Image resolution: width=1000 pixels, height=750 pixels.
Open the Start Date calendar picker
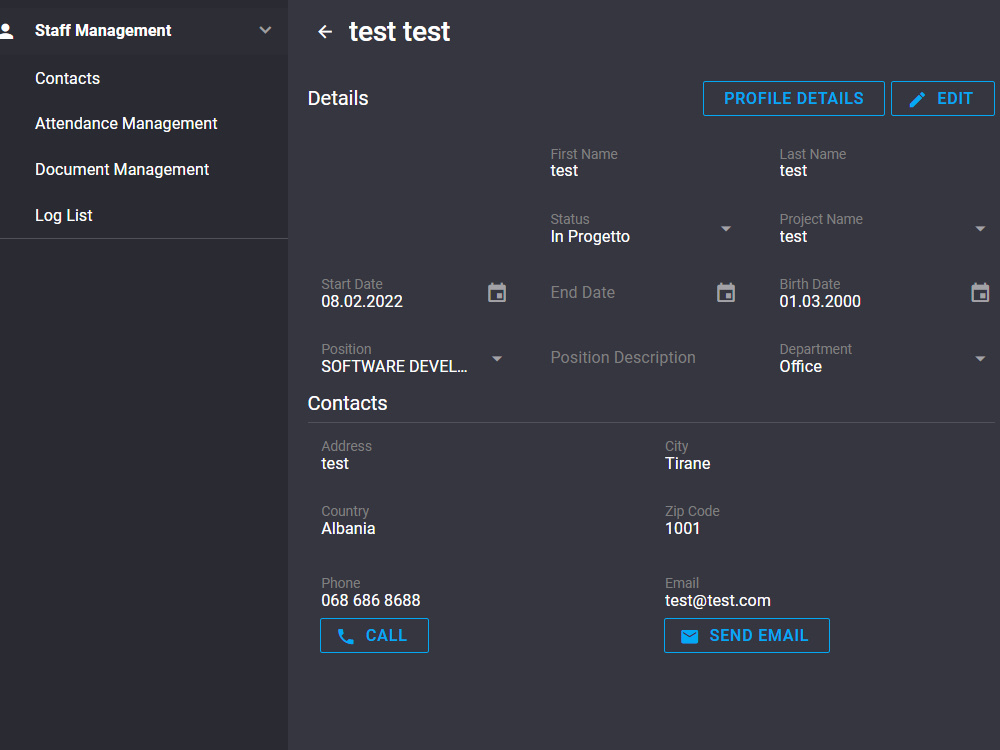point(496,292)
